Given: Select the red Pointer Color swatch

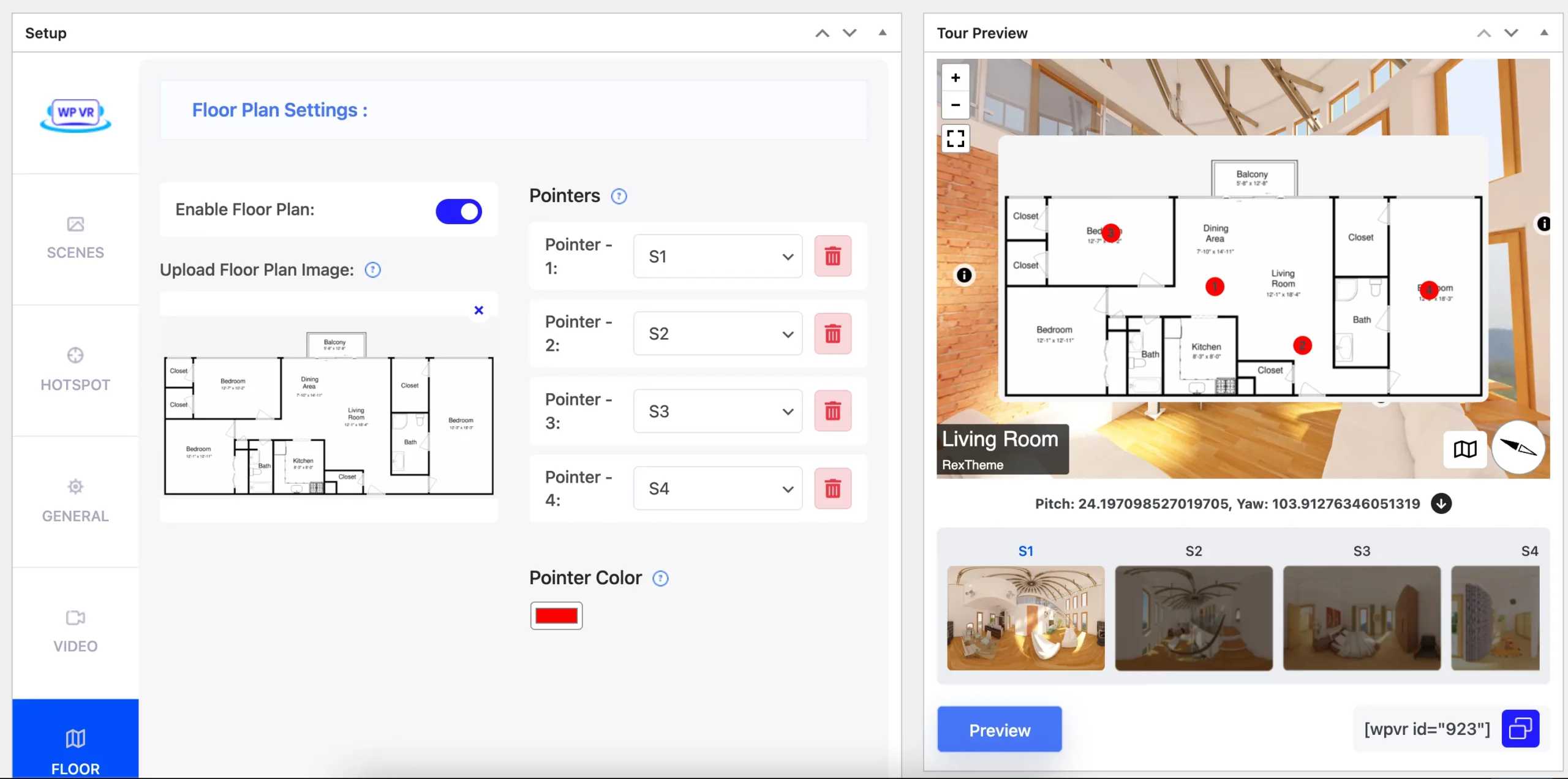Looking at the screenshot, I should [x=556, y=615].
